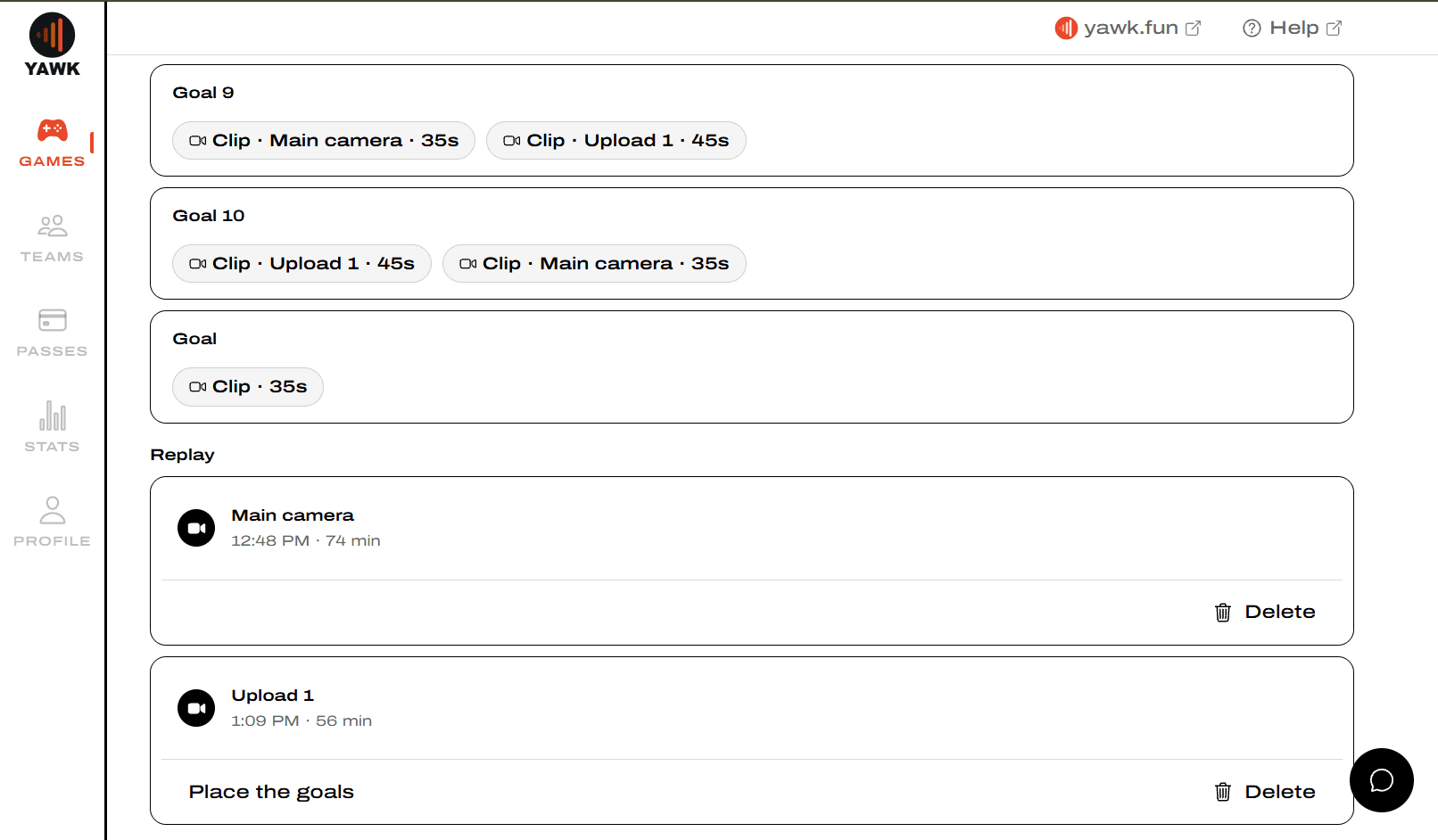Play Goal 10 Upload 1 45s clip
This screenshot has width=1438, height=840.
pos(302,264)
